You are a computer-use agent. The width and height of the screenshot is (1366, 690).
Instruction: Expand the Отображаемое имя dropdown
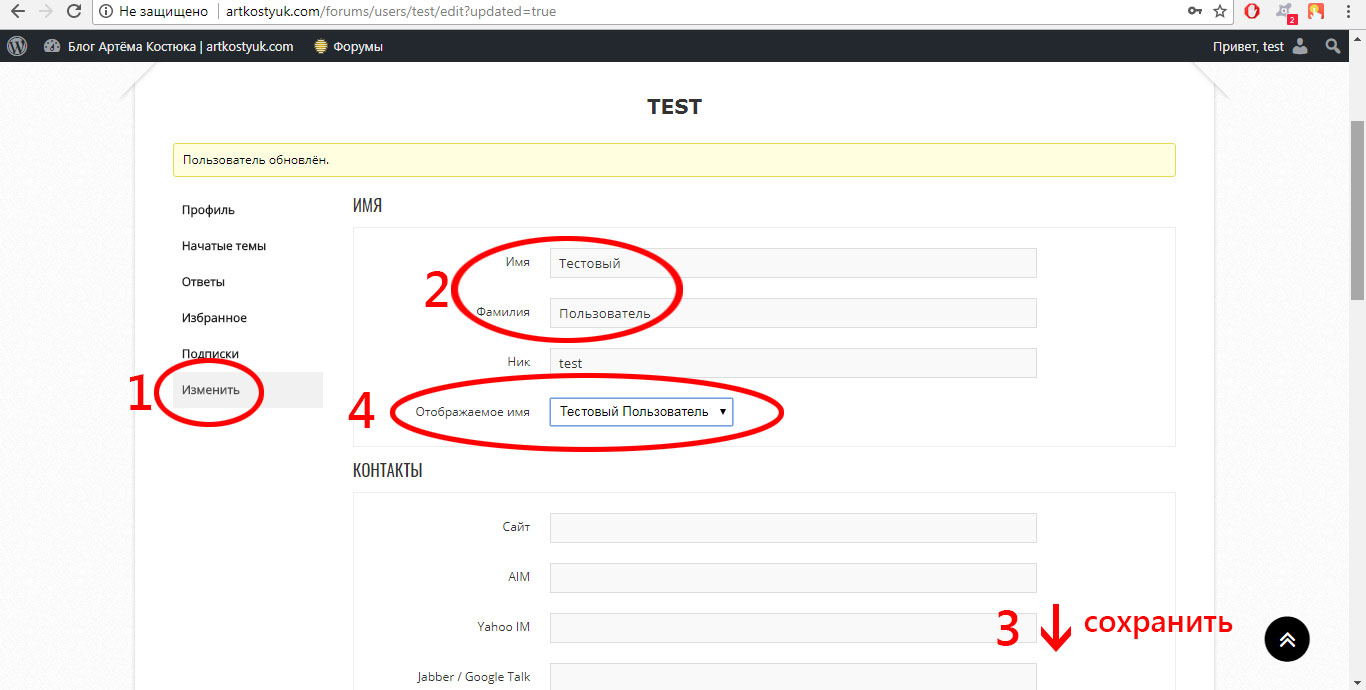point(641,412)
